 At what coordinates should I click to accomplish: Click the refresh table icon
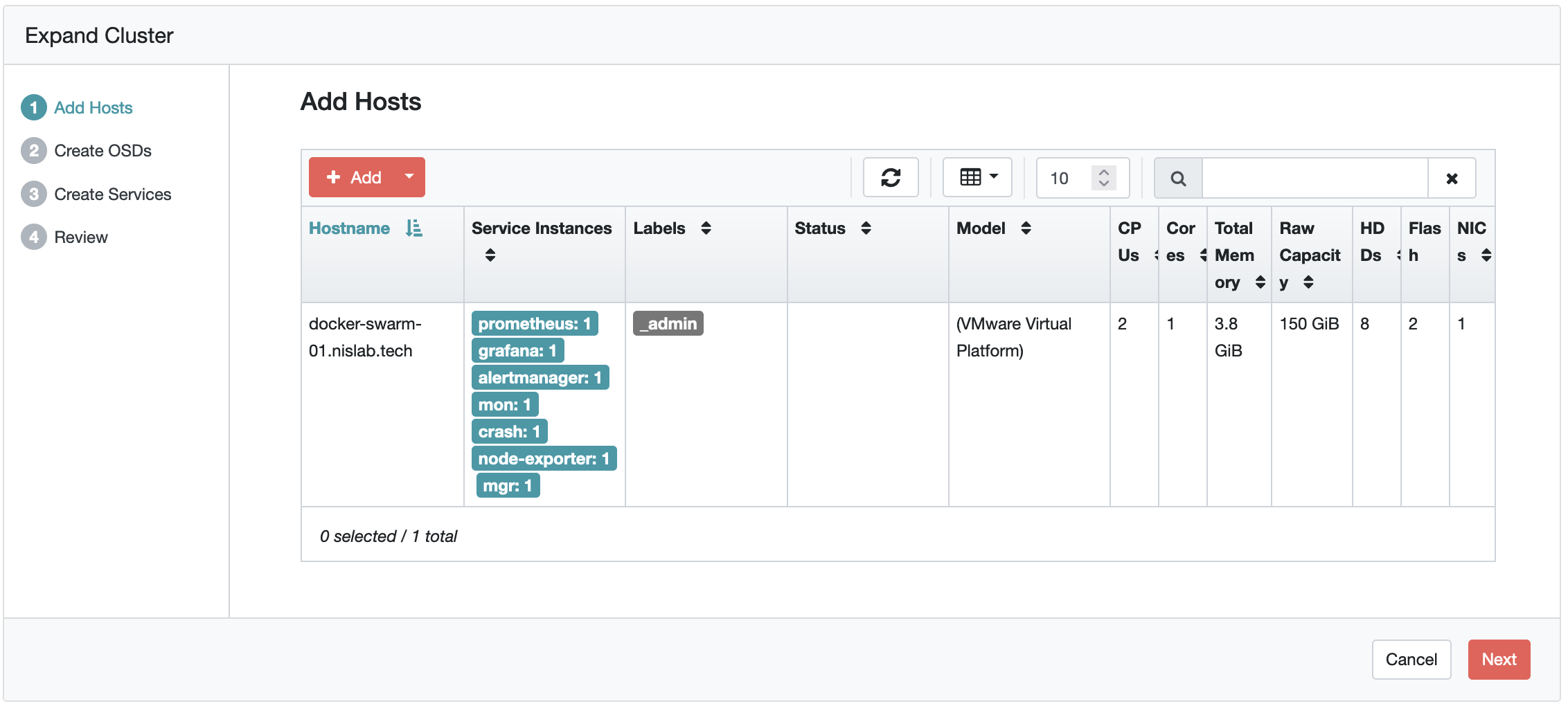[x=890, y=178]
